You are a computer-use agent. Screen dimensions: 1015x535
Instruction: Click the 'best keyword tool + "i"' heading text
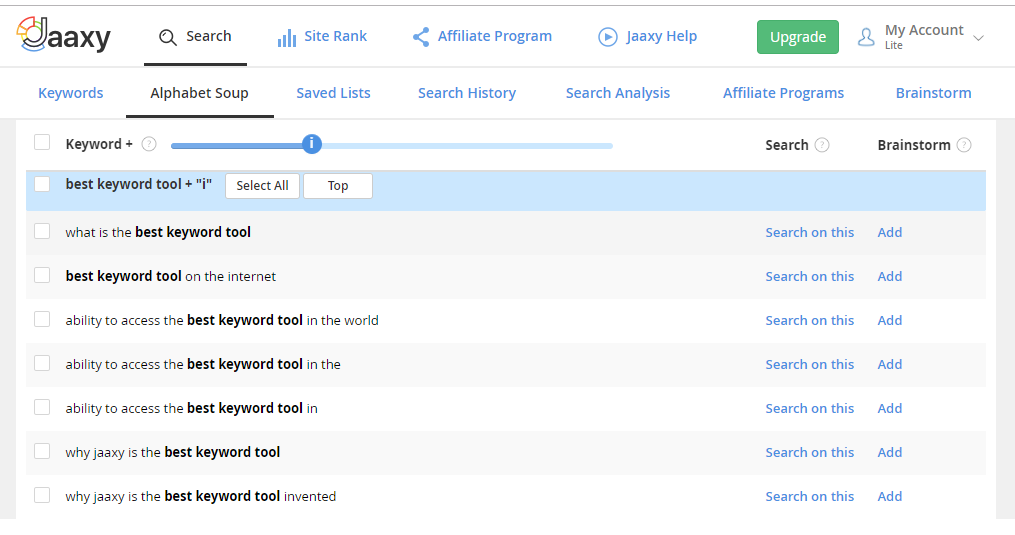coord(139,185)
